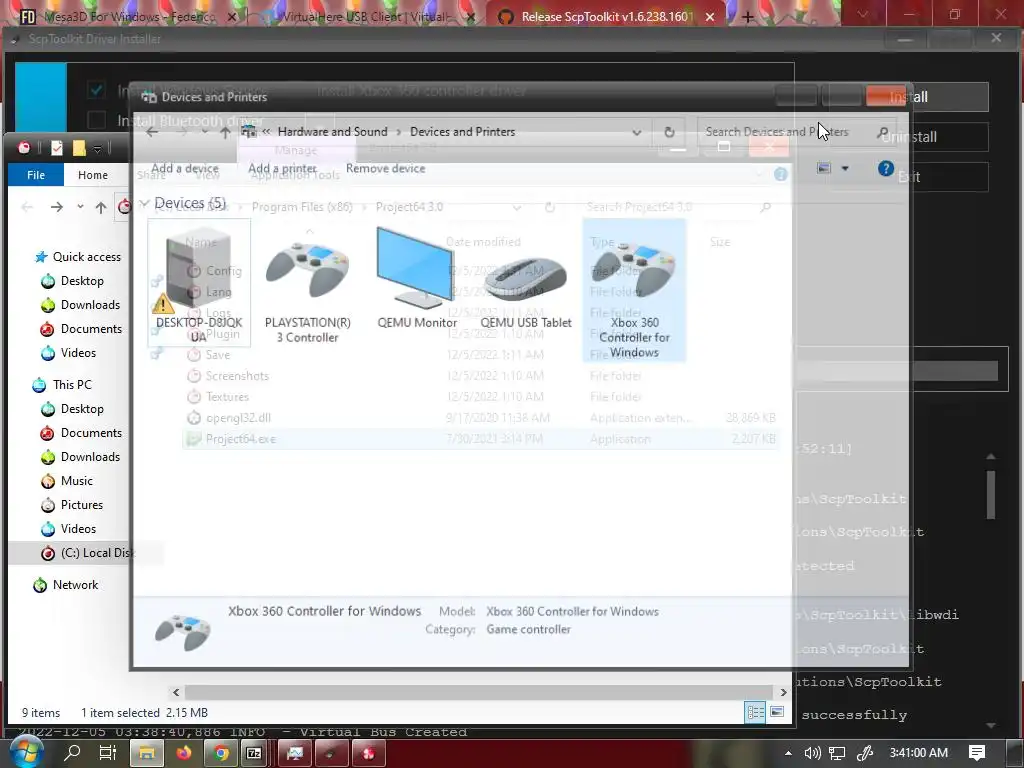Click the ScpToolkit log vertical scrollbar
This screenshot has width=1024, height=768.
[x=991, y=494]
